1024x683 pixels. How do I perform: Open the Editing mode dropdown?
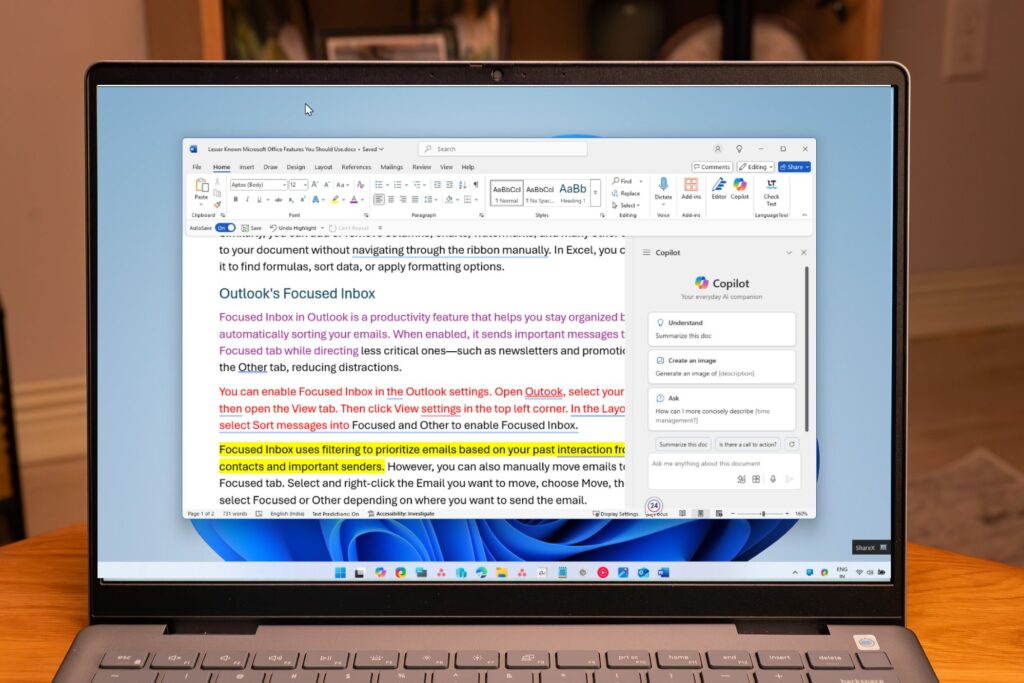click(757, 166)
